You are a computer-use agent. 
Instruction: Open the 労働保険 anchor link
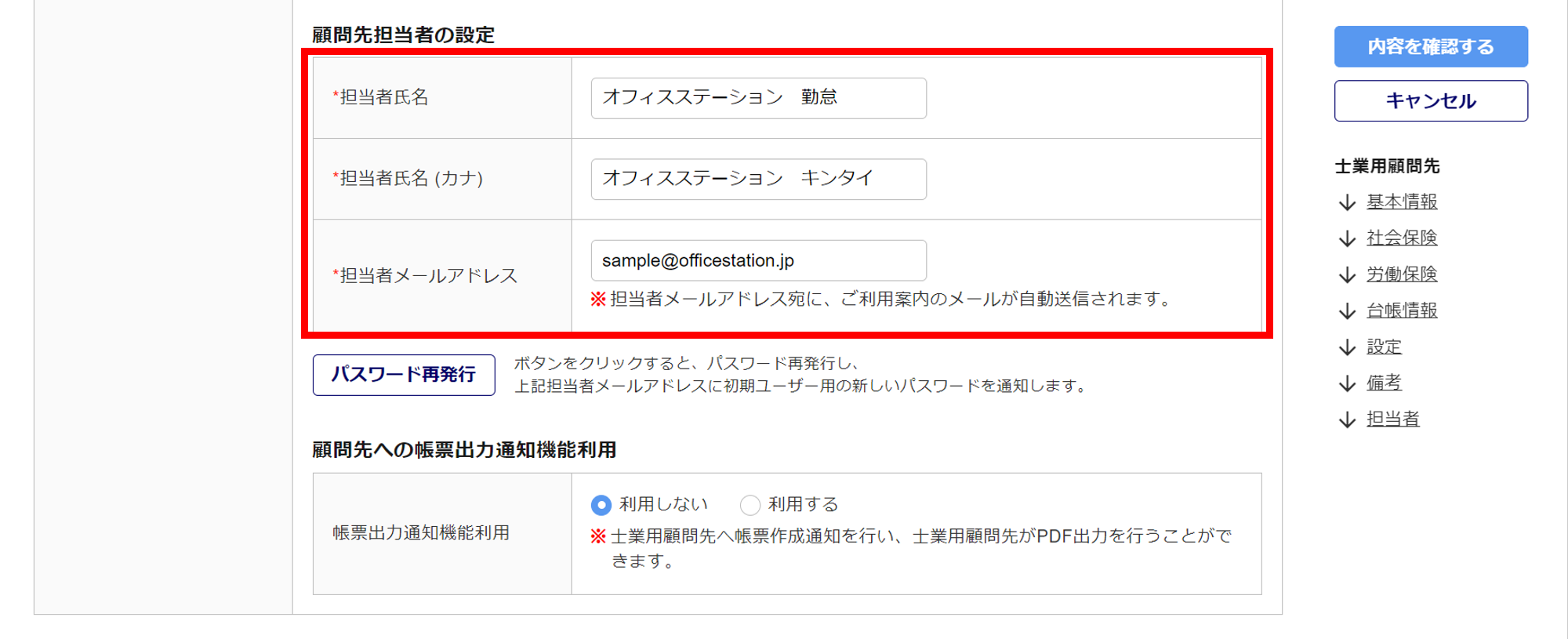[1402, 274]
